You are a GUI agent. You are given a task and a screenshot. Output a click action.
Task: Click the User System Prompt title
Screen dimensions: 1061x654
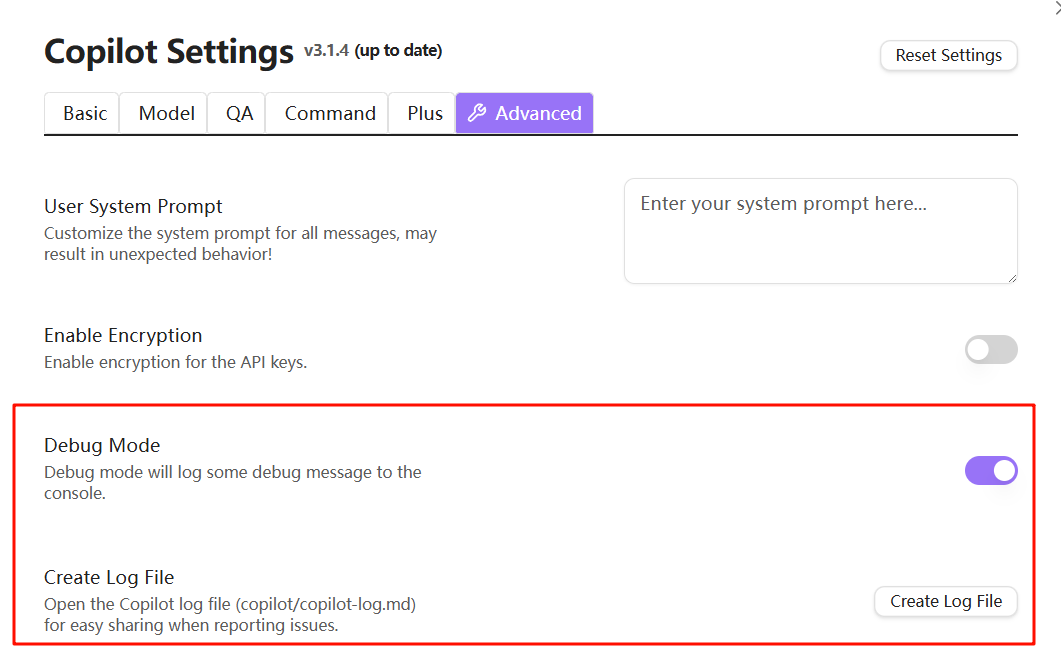(133, 206)
